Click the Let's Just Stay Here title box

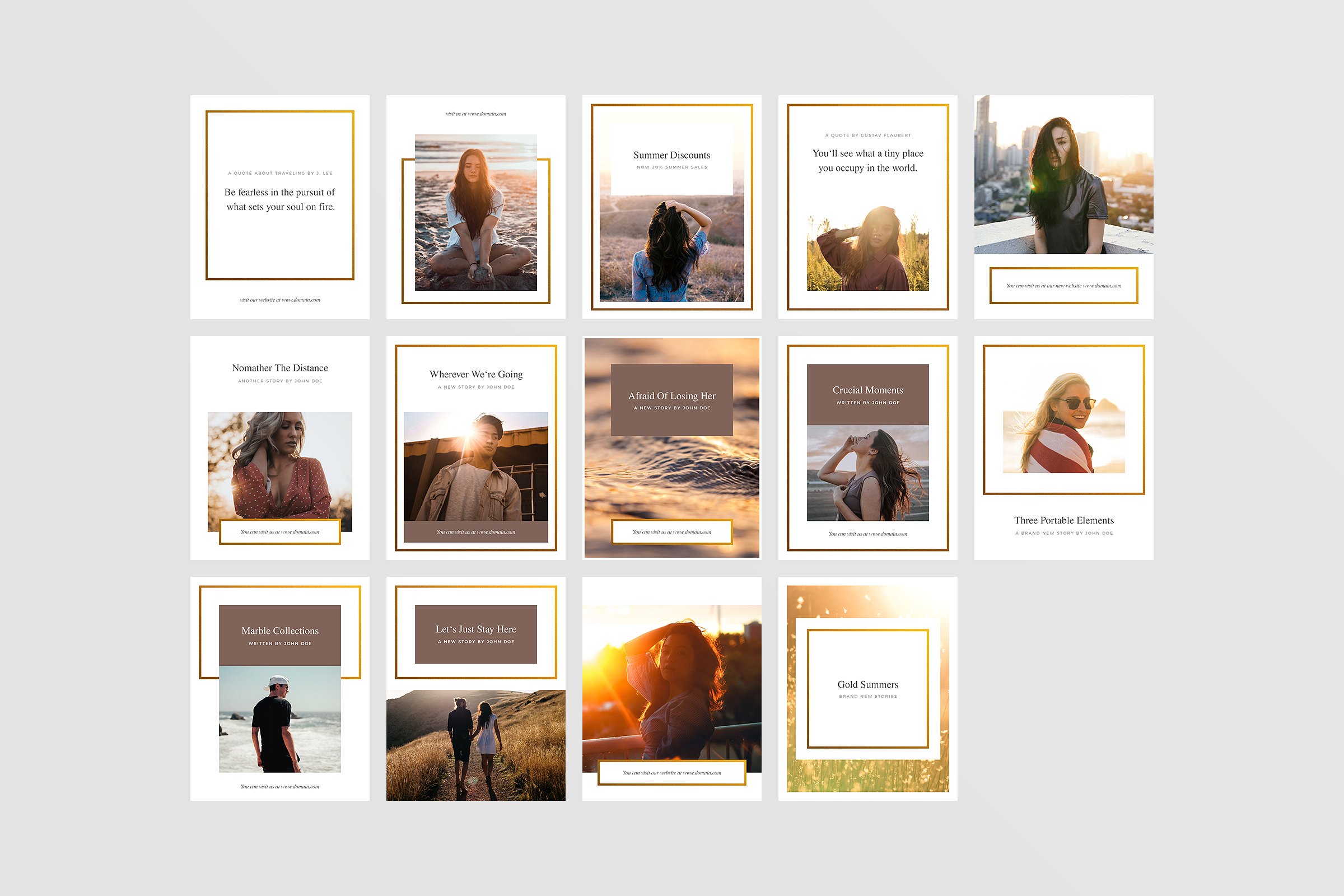click(x=475, y=634)
